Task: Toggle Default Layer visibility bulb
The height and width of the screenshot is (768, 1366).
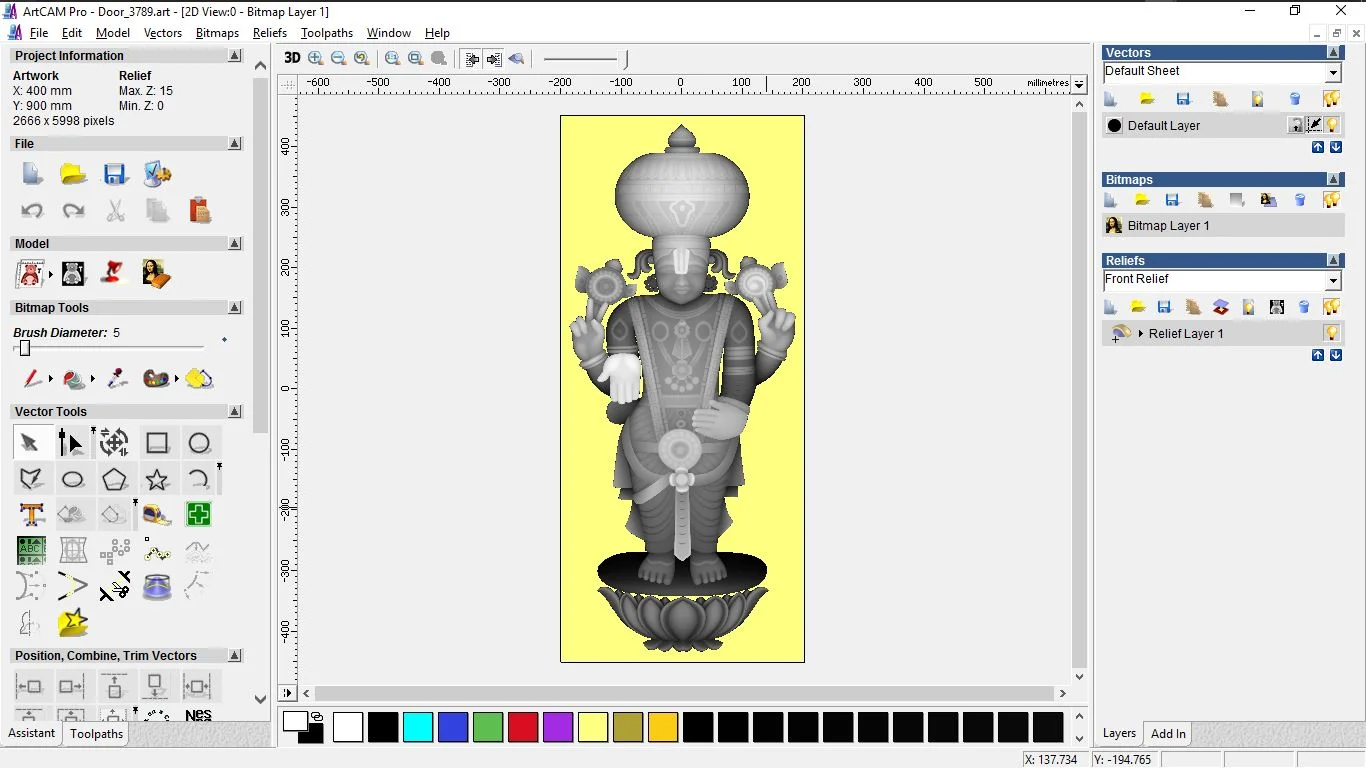Action: pos(1332,125)
